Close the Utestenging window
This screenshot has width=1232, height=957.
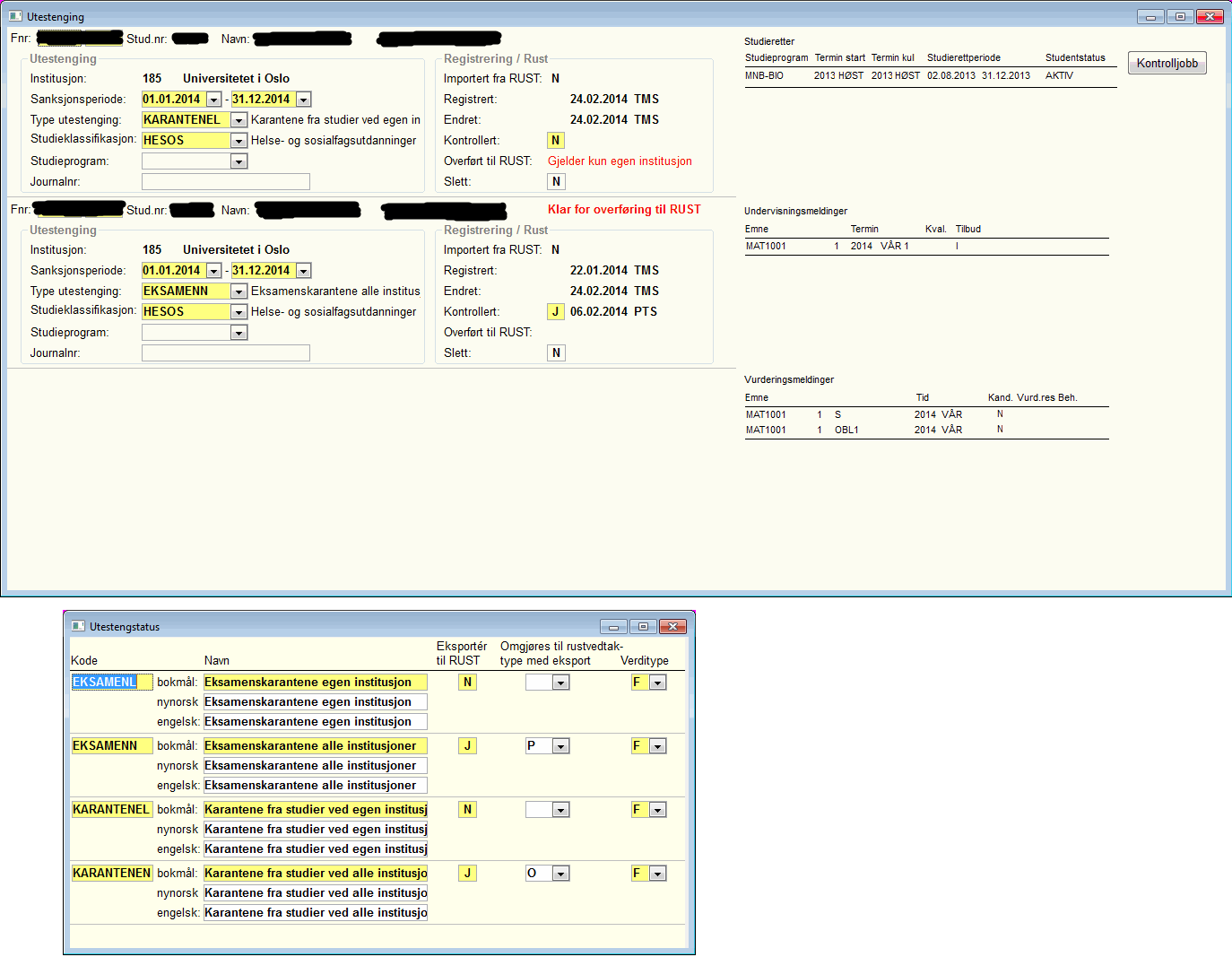coord(1210,16)
